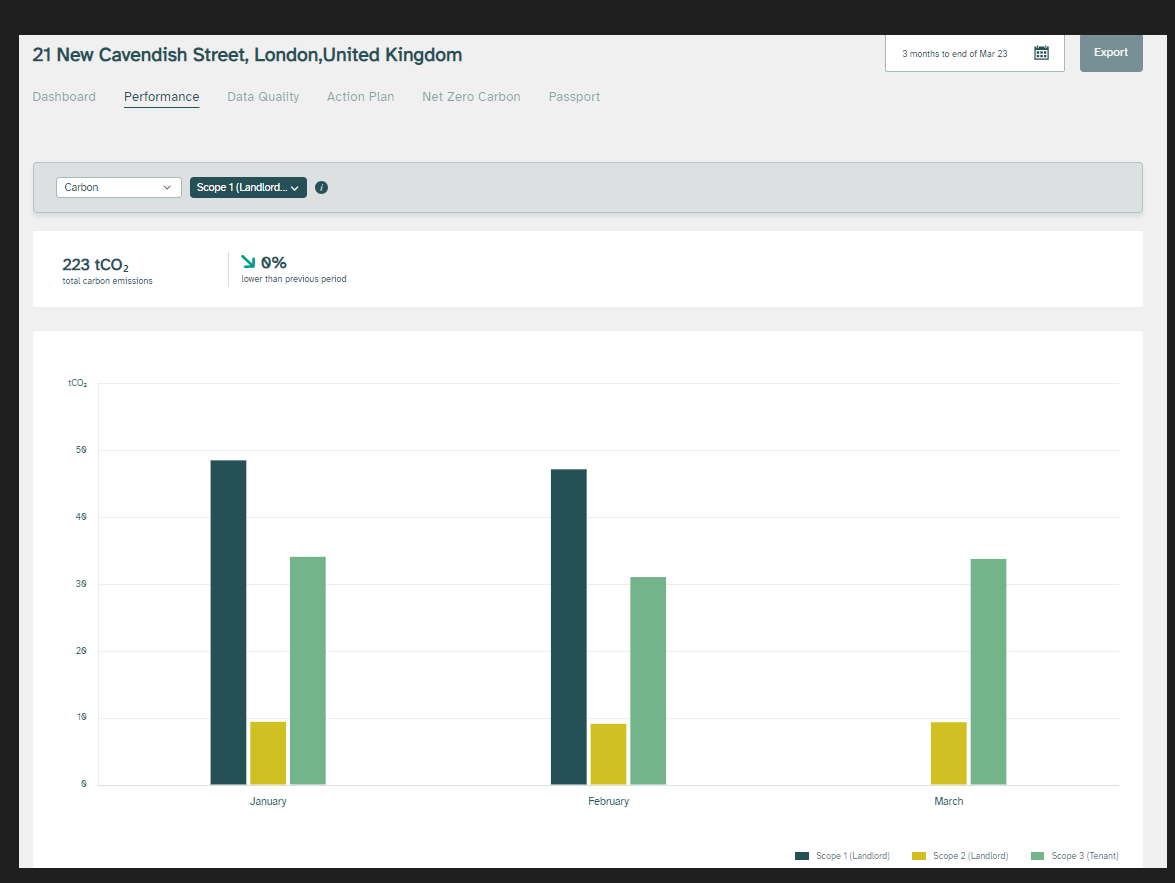Image resolution: width=1175 pixels, height=883 pixels.
Task: Click the green Scope 3 legend square
Action: click(x=1037, y=856)
